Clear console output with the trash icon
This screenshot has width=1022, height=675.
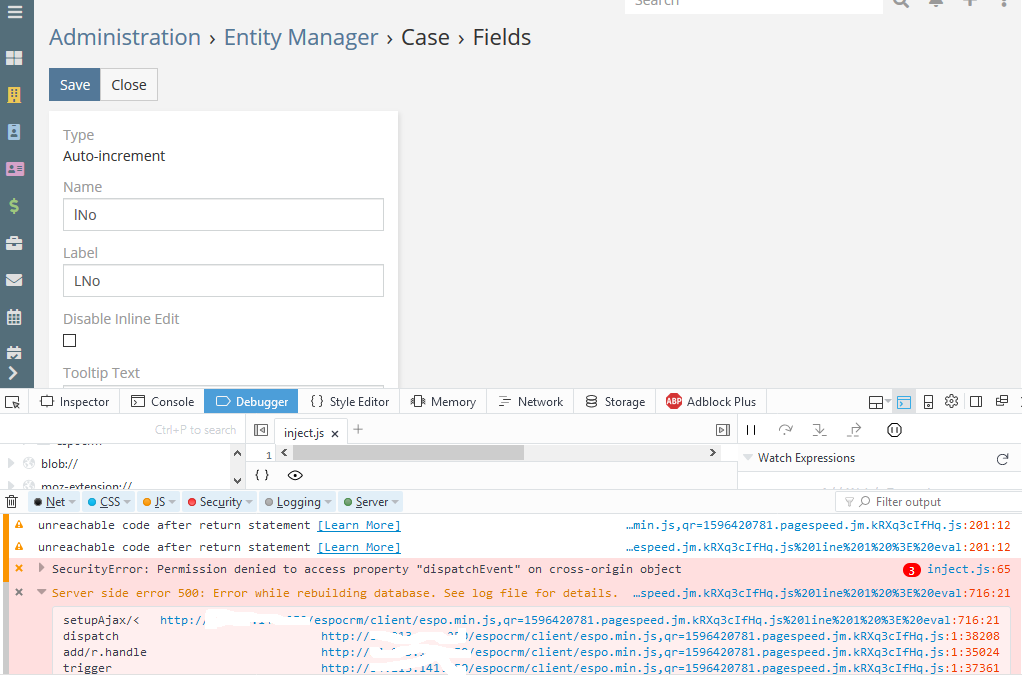pos(12,502)
